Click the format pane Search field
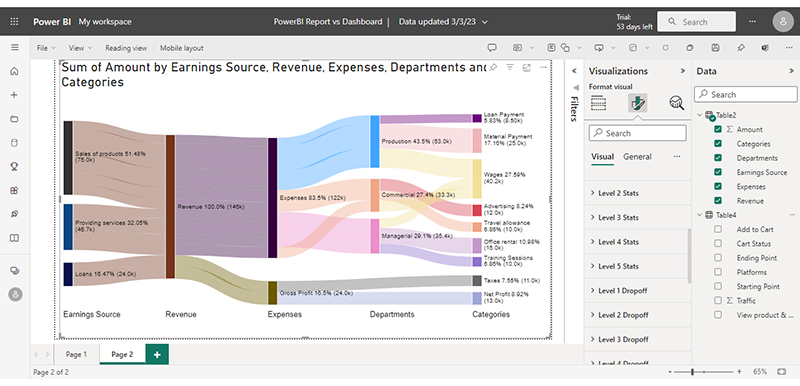 (637, 133)
